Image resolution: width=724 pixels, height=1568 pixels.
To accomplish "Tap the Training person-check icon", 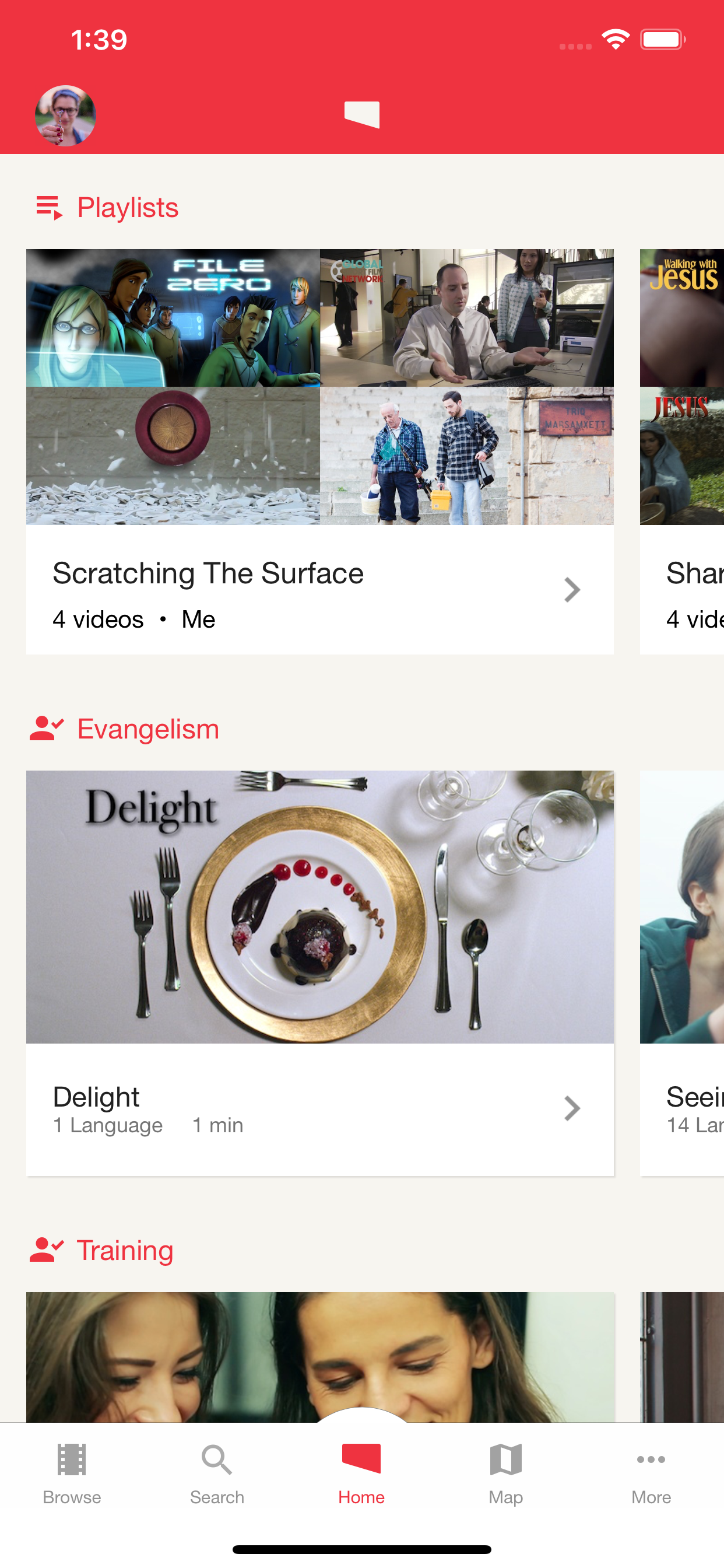I will [x=47, y=1249].
